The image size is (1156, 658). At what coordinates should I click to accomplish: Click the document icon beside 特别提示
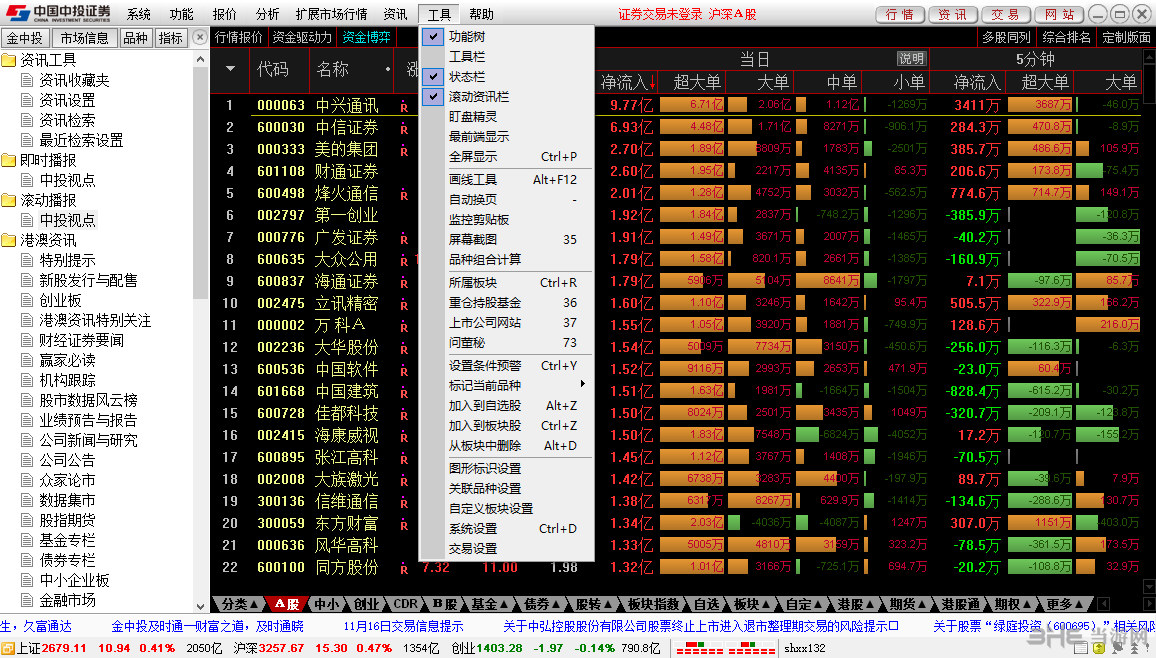click(27, 260)
